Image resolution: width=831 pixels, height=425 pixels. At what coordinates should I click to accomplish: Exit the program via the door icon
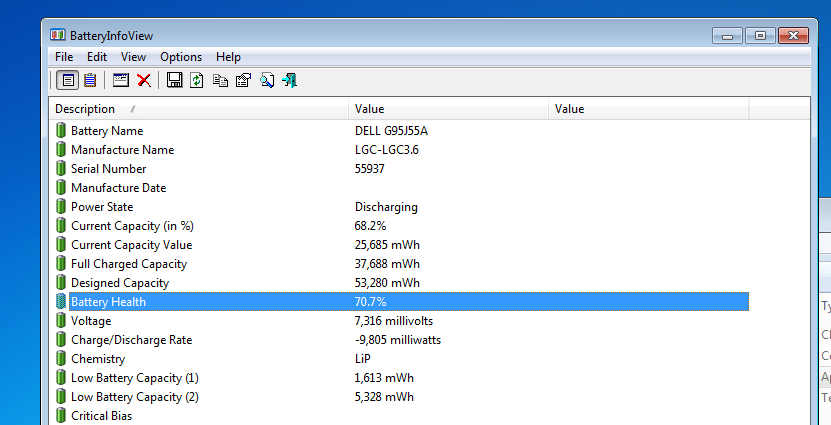289,81
